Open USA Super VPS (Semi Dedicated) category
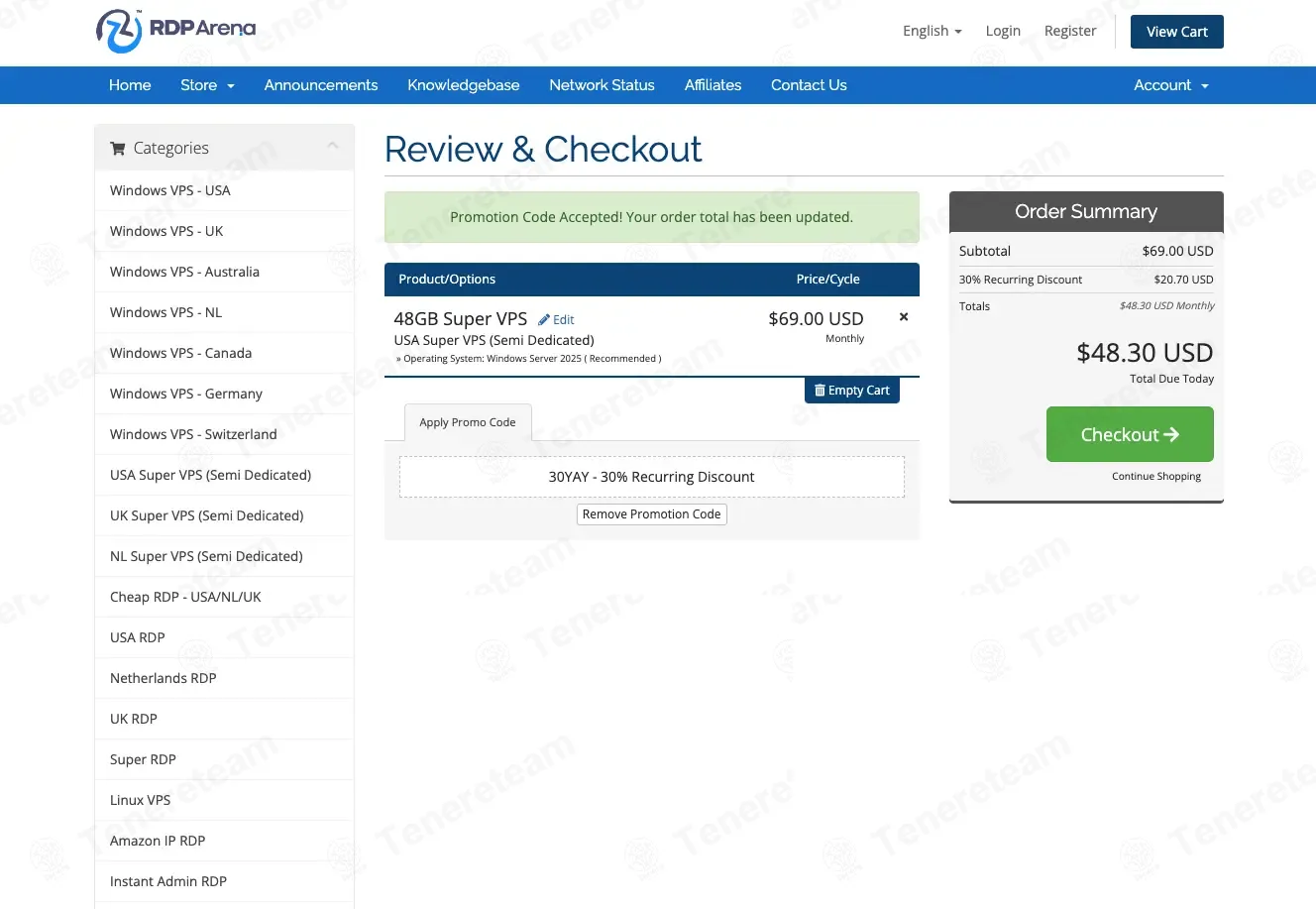The width and height of the screenshot is (1316, 909). point(224,475)
